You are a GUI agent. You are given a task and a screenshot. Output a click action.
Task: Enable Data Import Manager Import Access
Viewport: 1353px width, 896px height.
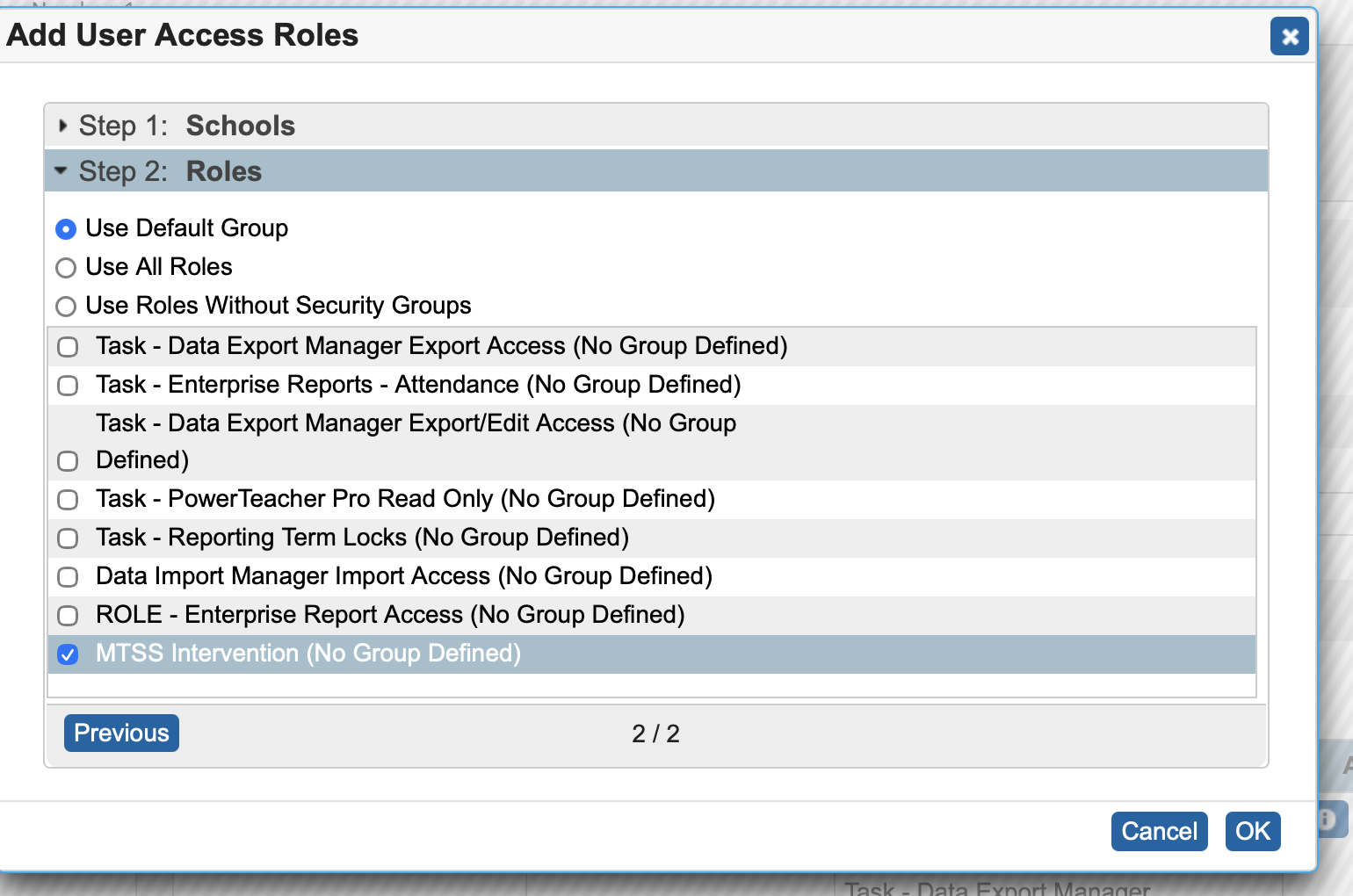[68, 577]
